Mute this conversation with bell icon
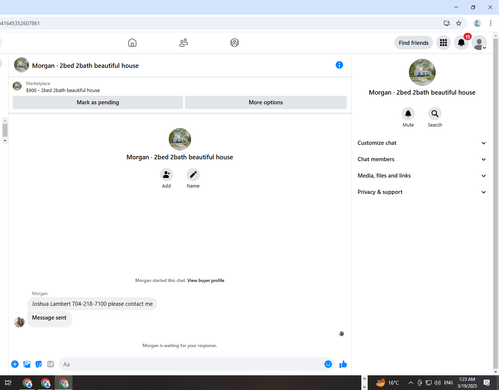500x390 pixels. coord(408,114)
